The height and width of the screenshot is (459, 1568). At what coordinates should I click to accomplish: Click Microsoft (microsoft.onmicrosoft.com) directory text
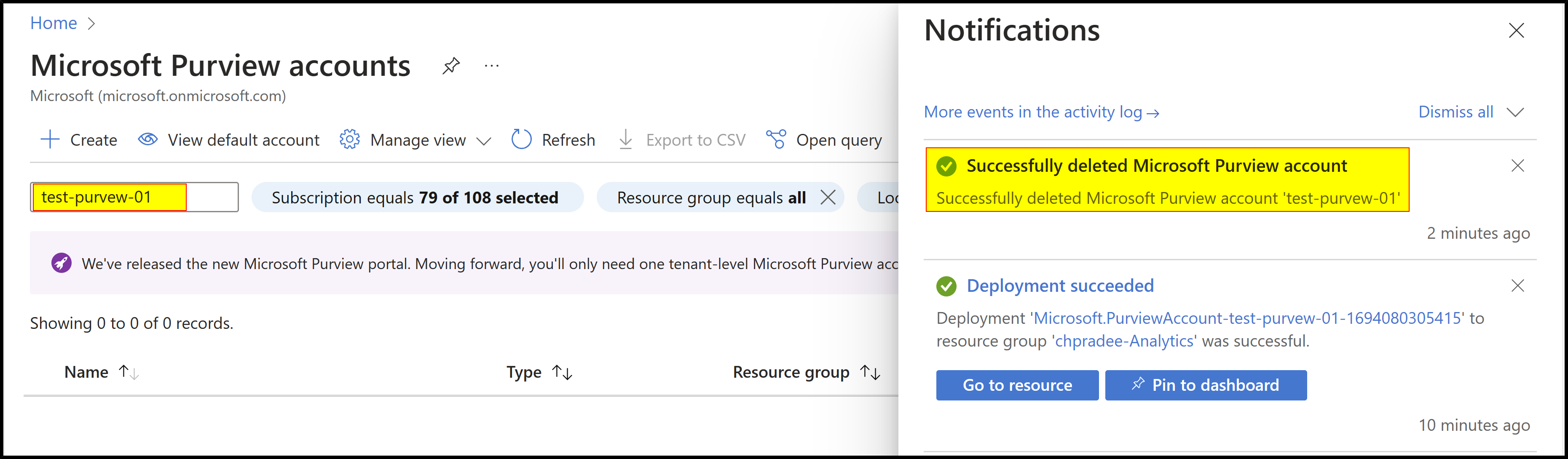click(158, 96)
